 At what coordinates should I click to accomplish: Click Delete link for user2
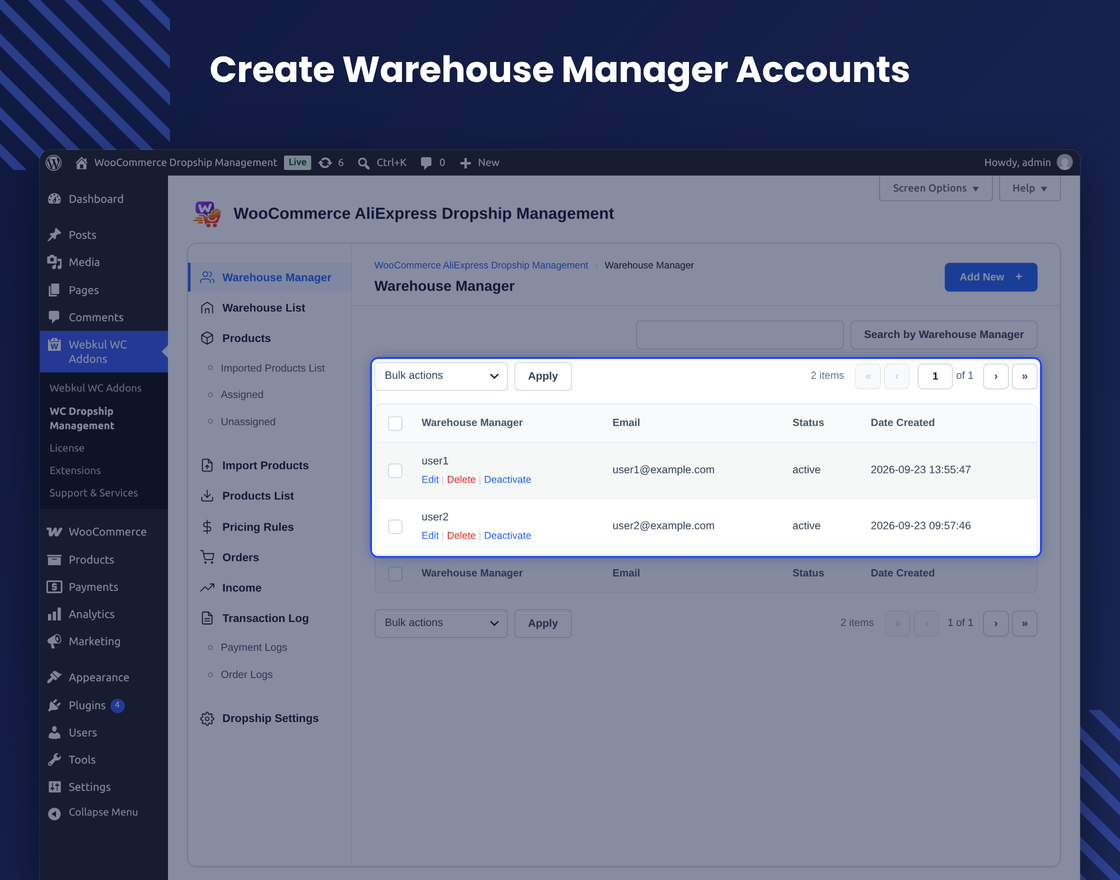pos(461,535)
